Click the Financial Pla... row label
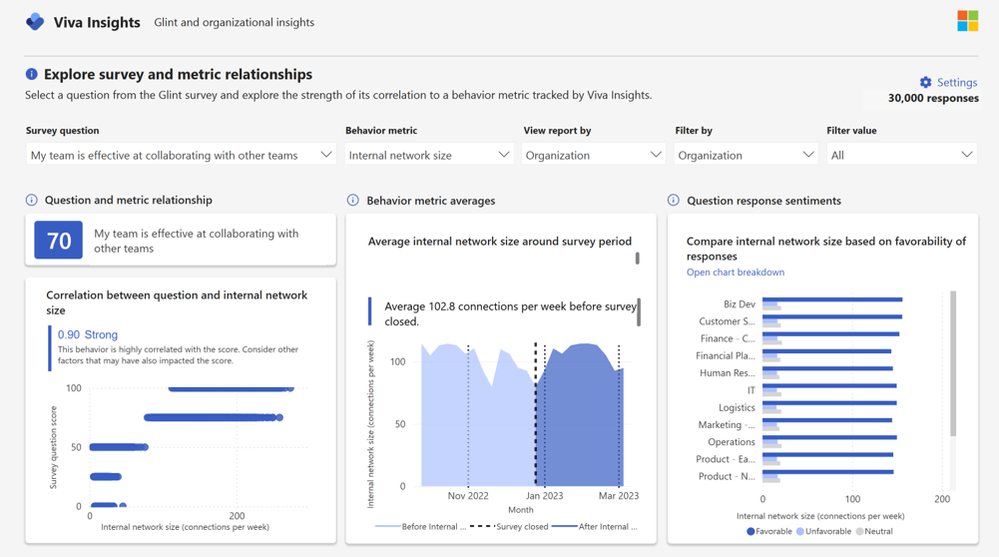 click(725, 356)
